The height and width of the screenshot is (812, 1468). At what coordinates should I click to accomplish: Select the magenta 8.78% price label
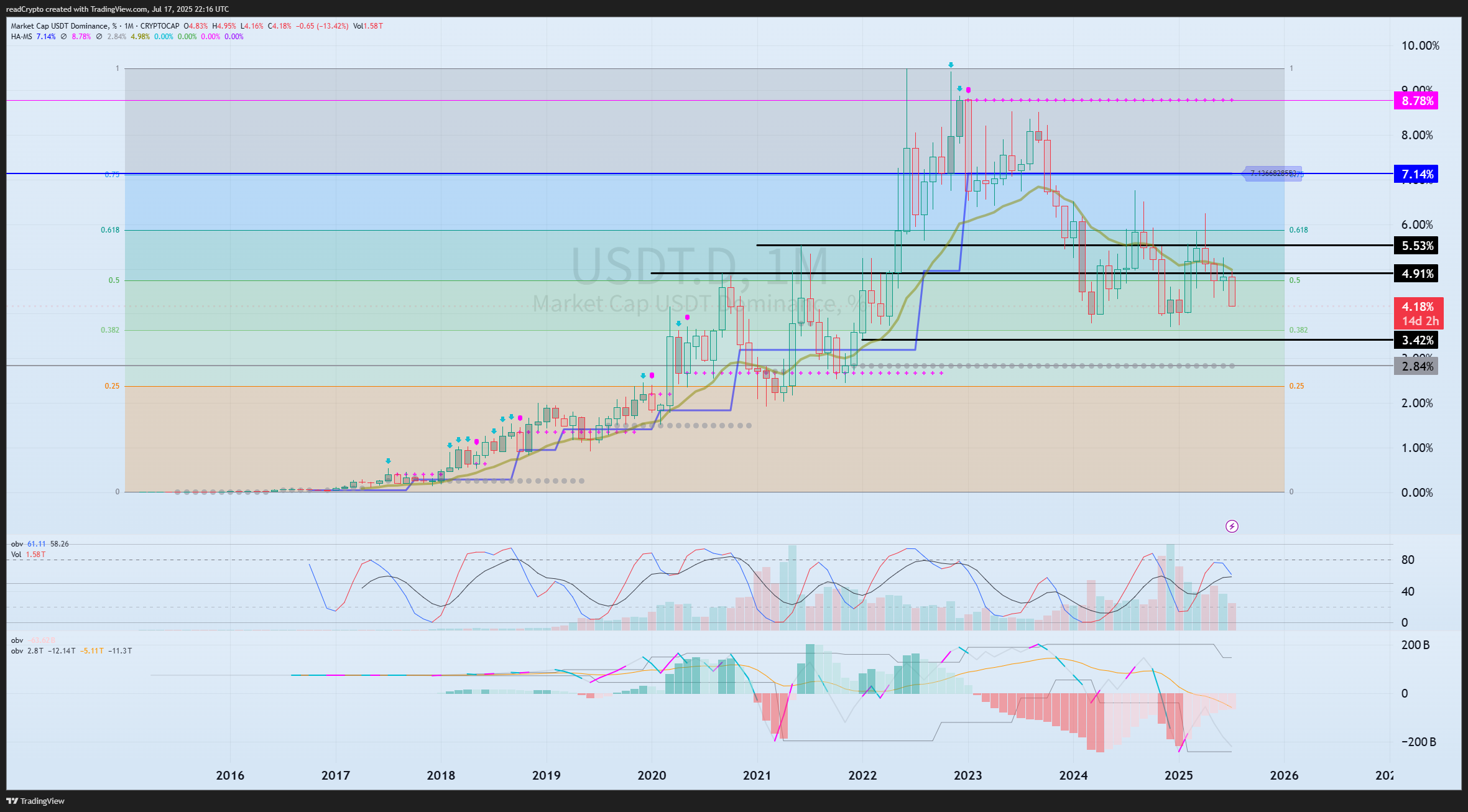point(1417,101)
